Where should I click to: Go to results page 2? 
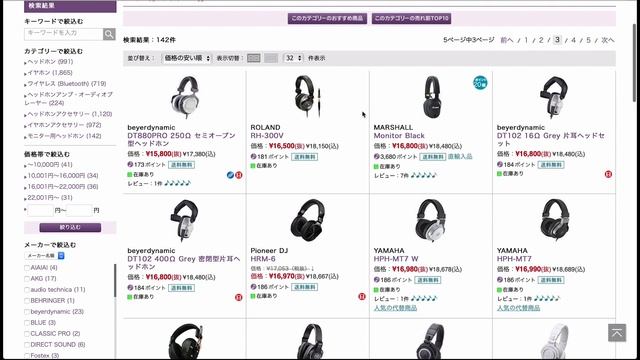[541, 40]
